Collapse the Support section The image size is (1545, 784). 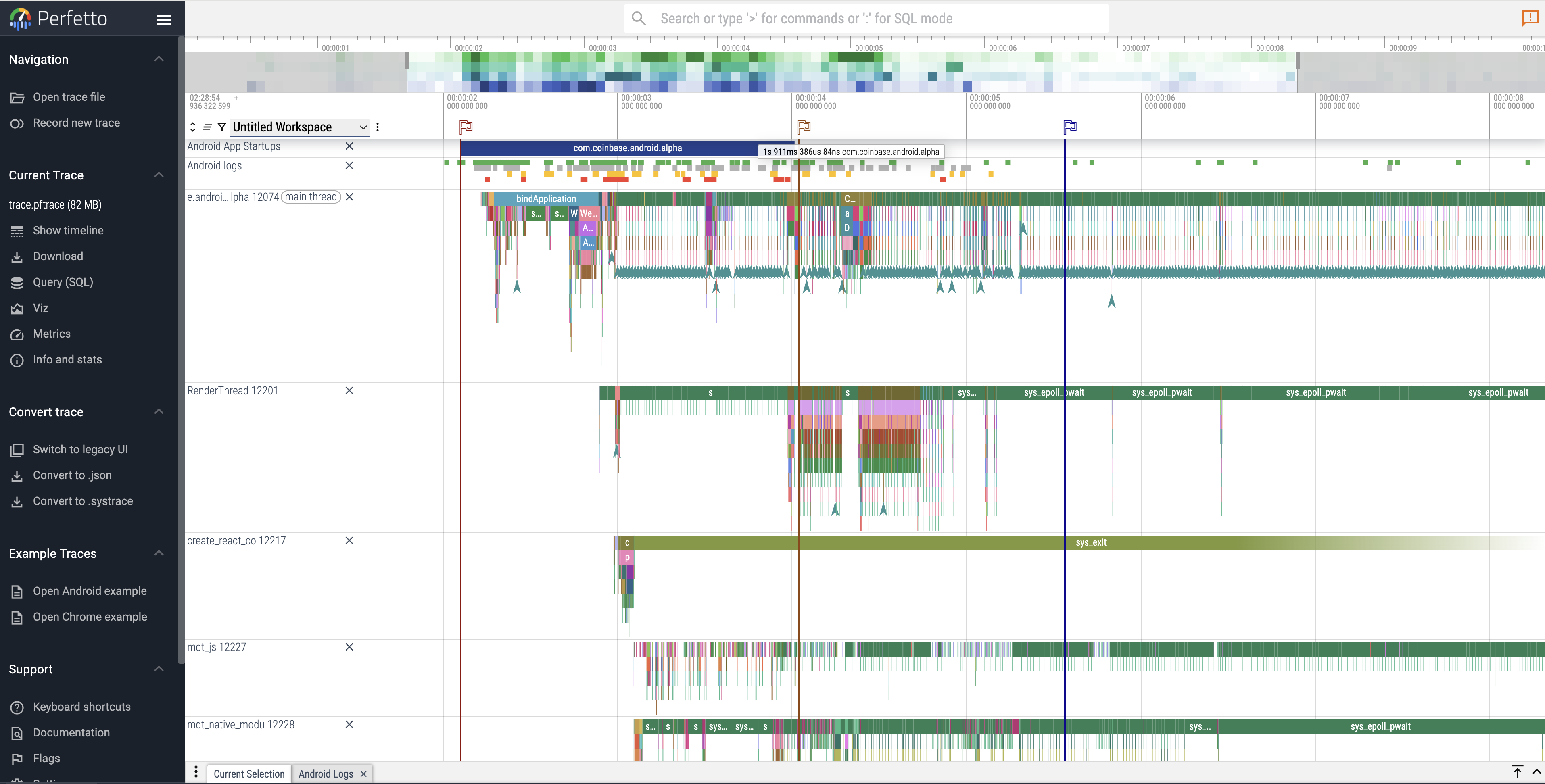pos(159,669)
